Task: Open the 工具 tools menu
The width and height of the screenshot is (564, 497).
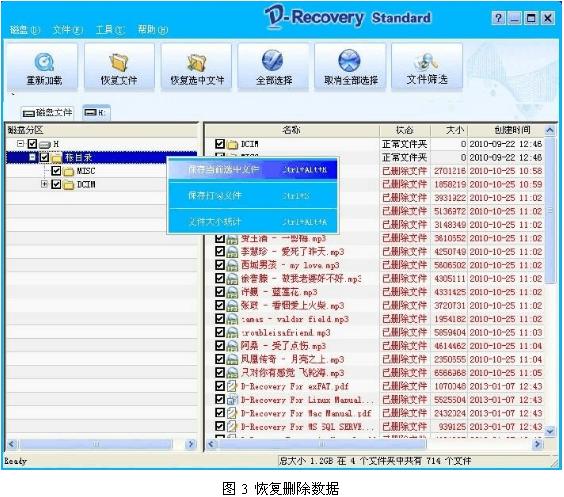Action: point(110,29)
